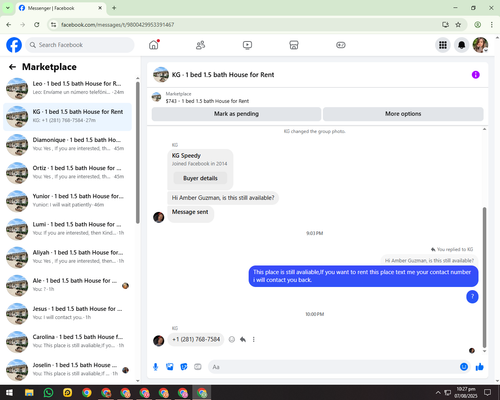
Task: Choose a GIF icon
Action: 198,367
